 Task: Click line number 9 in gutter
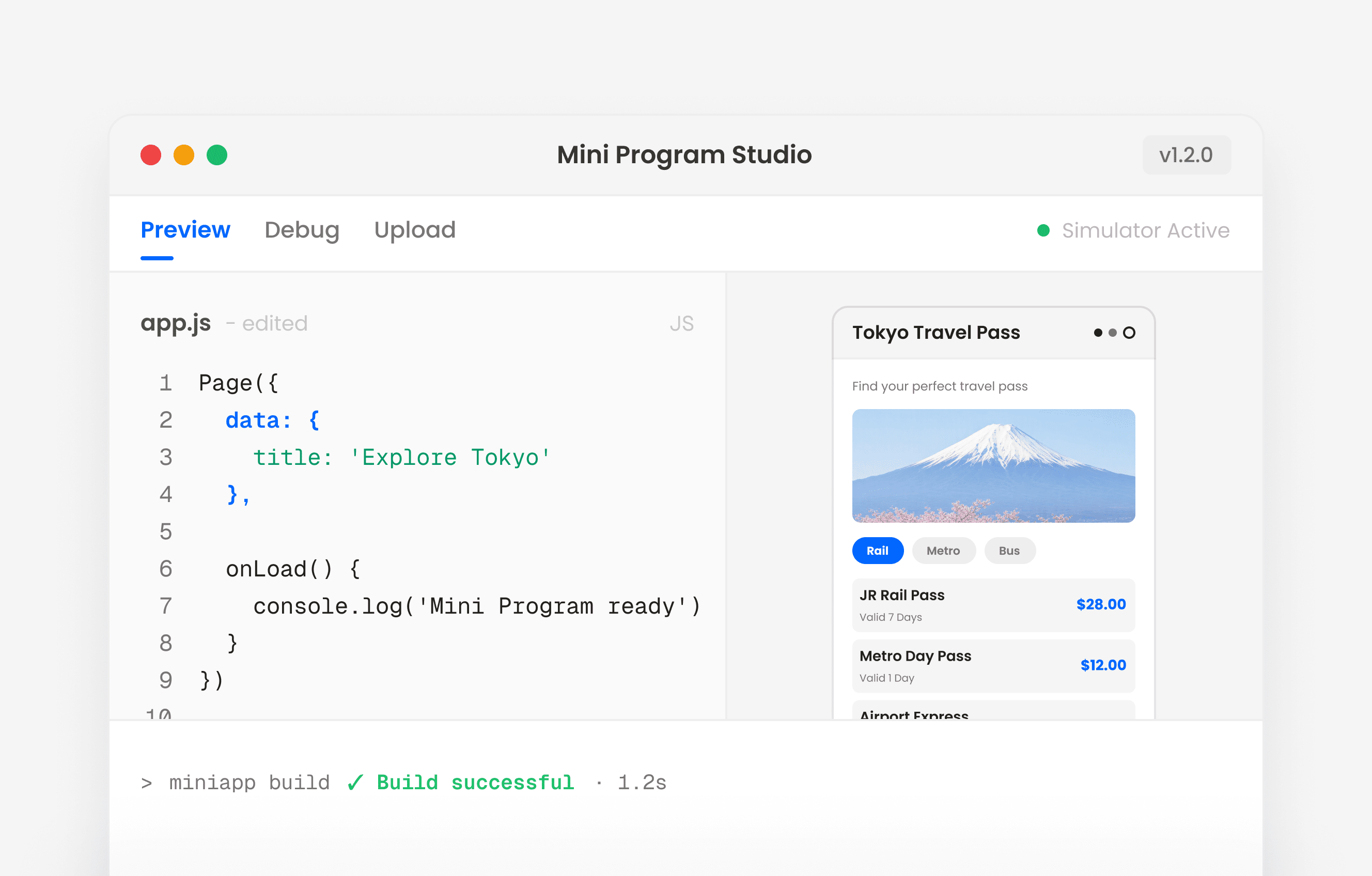click(166, 680)
